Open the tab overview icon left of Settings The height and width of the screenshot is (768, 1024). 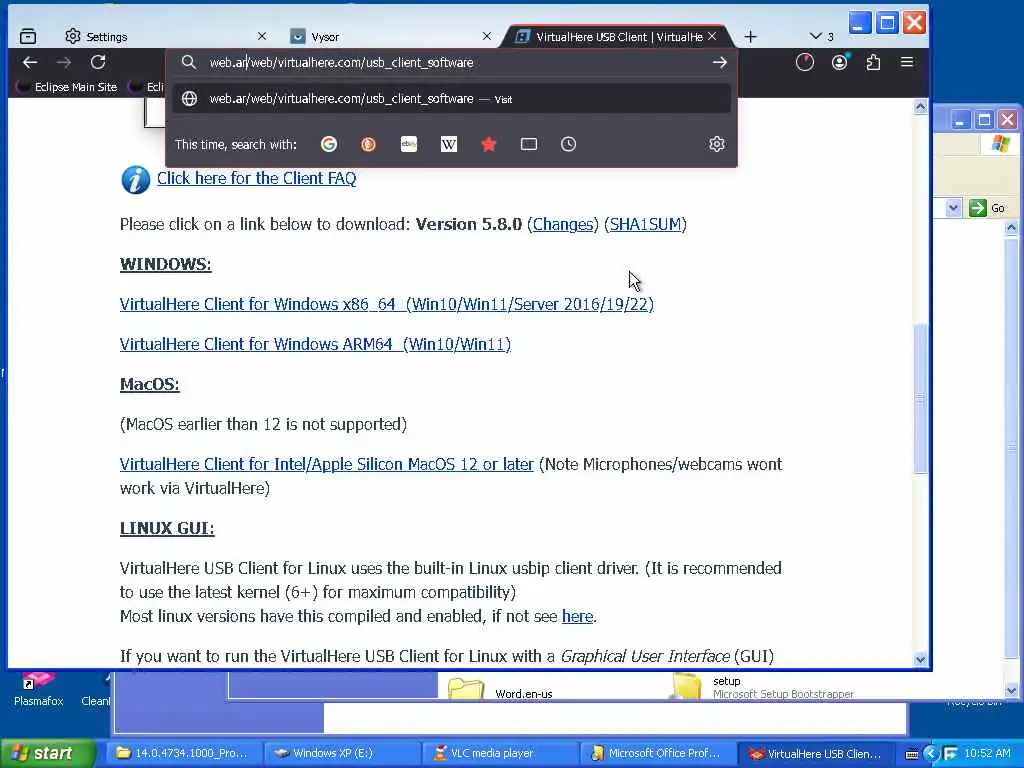28,37
